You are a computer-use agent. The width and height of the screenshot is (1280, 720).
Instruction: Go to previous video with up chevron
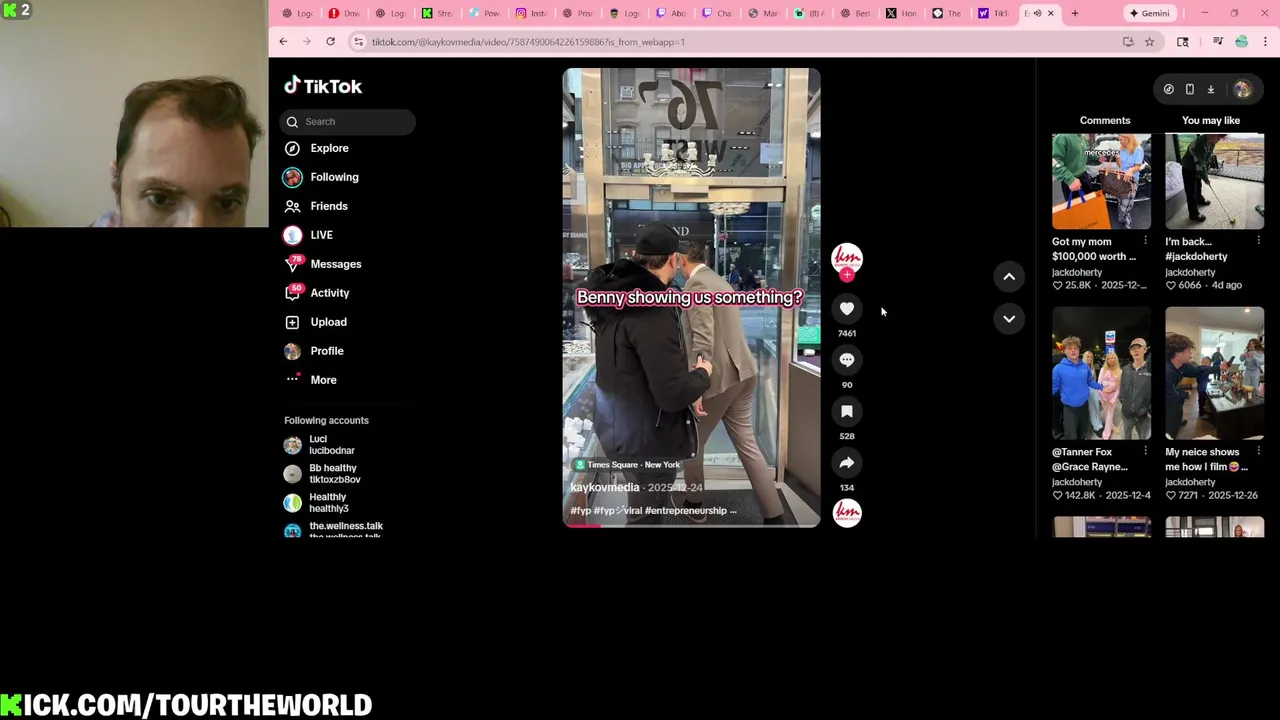coord(1009,277)
